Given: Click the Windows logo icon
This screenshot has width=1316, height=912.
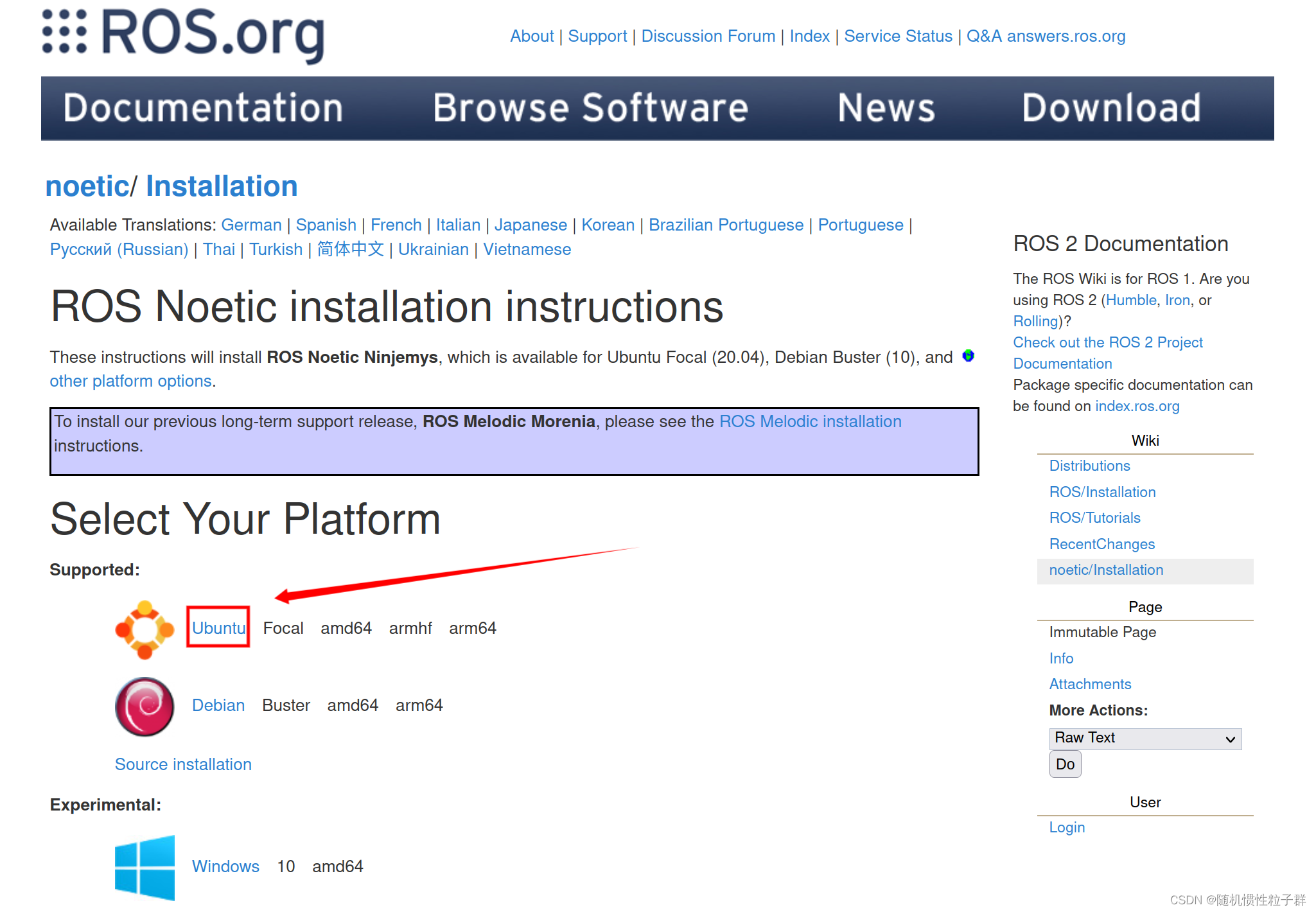Looking at the screenshot, I should 145,867.
